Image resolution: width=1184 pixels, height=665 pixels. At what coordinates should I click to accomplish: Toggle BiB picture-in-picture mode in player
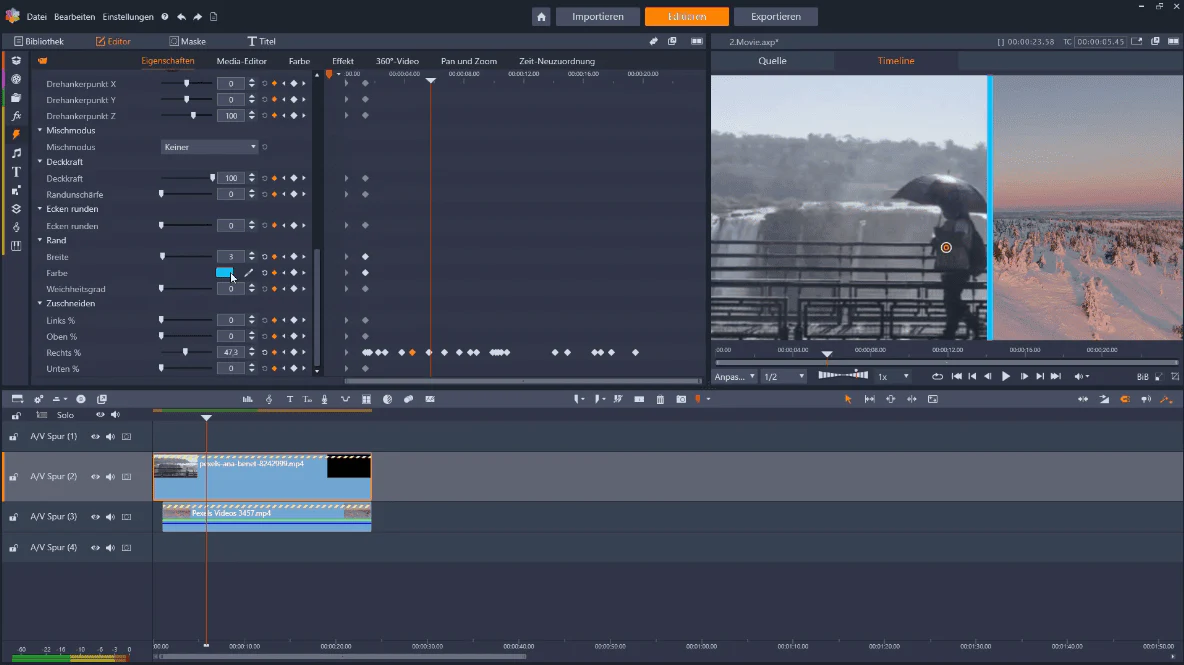tap(1142, 377)
